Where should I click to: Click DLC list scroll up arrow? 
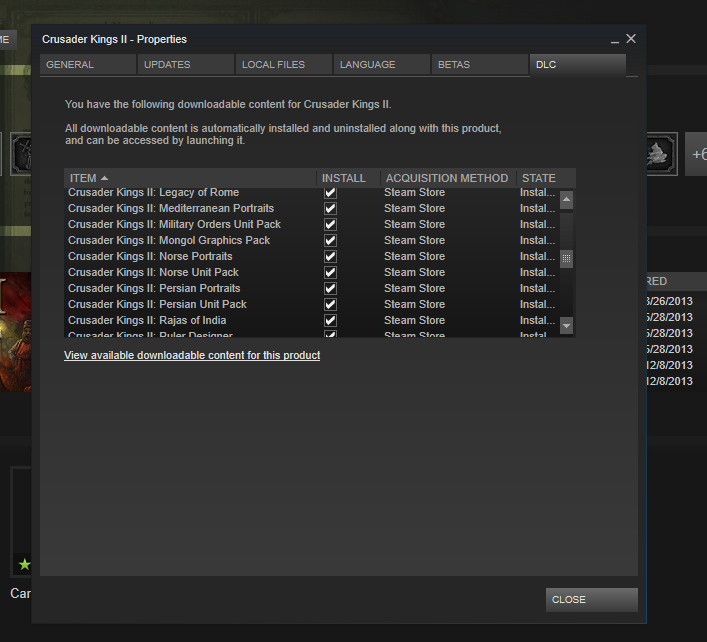pyautogui.click(x=567, y=200)
